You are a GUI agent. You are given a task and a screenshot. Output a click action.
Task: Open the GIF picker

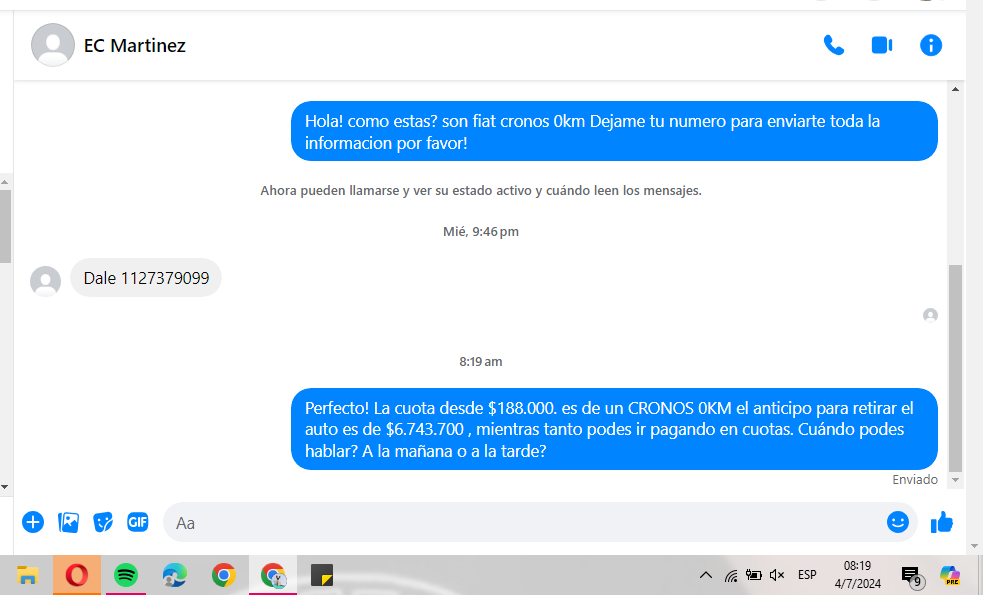[x=137, y=522]
